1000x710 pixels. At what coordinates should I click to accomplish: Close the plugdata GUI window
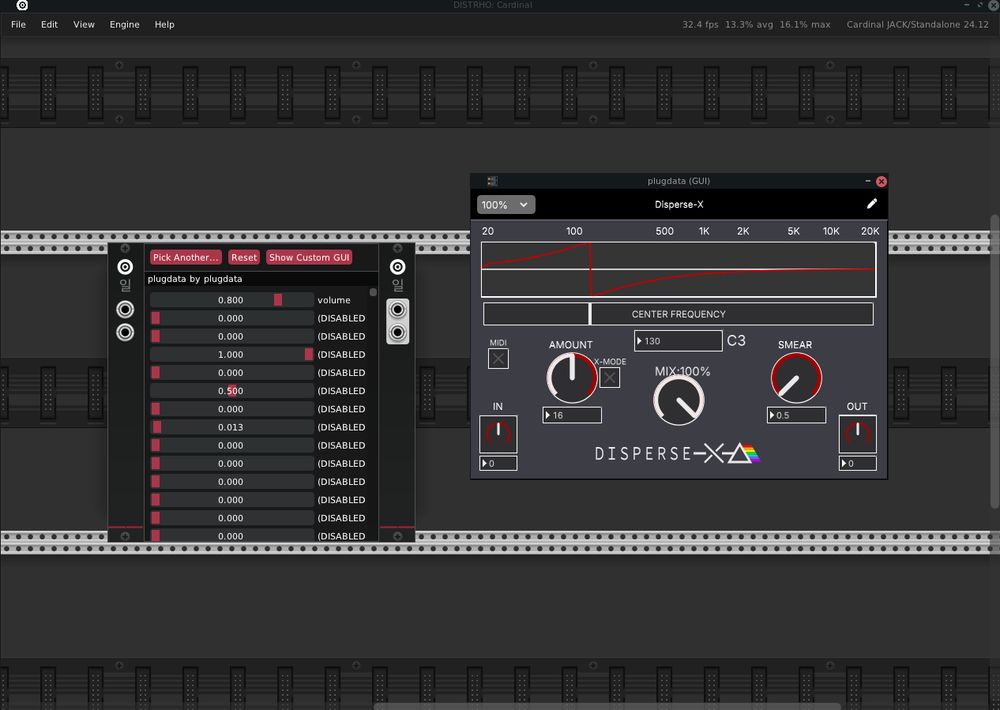click(881, 181)
